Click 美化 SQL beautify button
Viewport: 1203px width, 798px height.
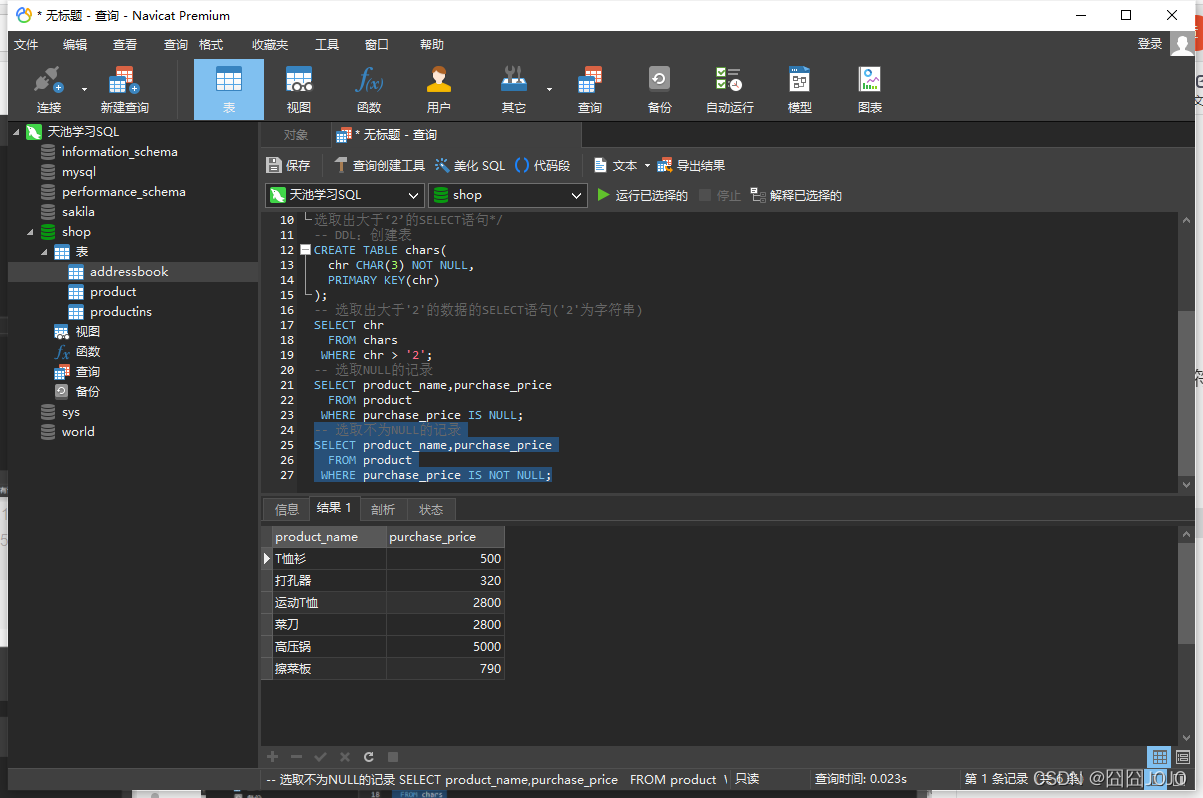coord(470,165)
